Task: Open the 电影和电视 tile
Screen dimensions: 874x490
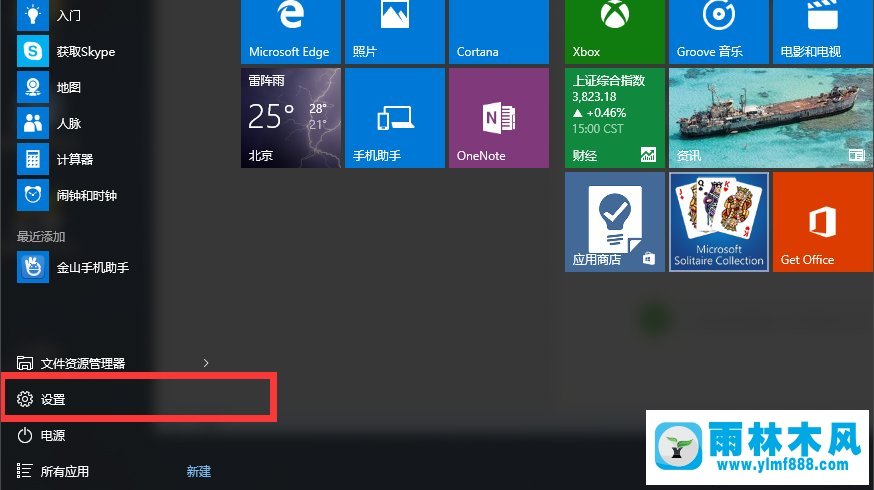Action: click(823, 32)
